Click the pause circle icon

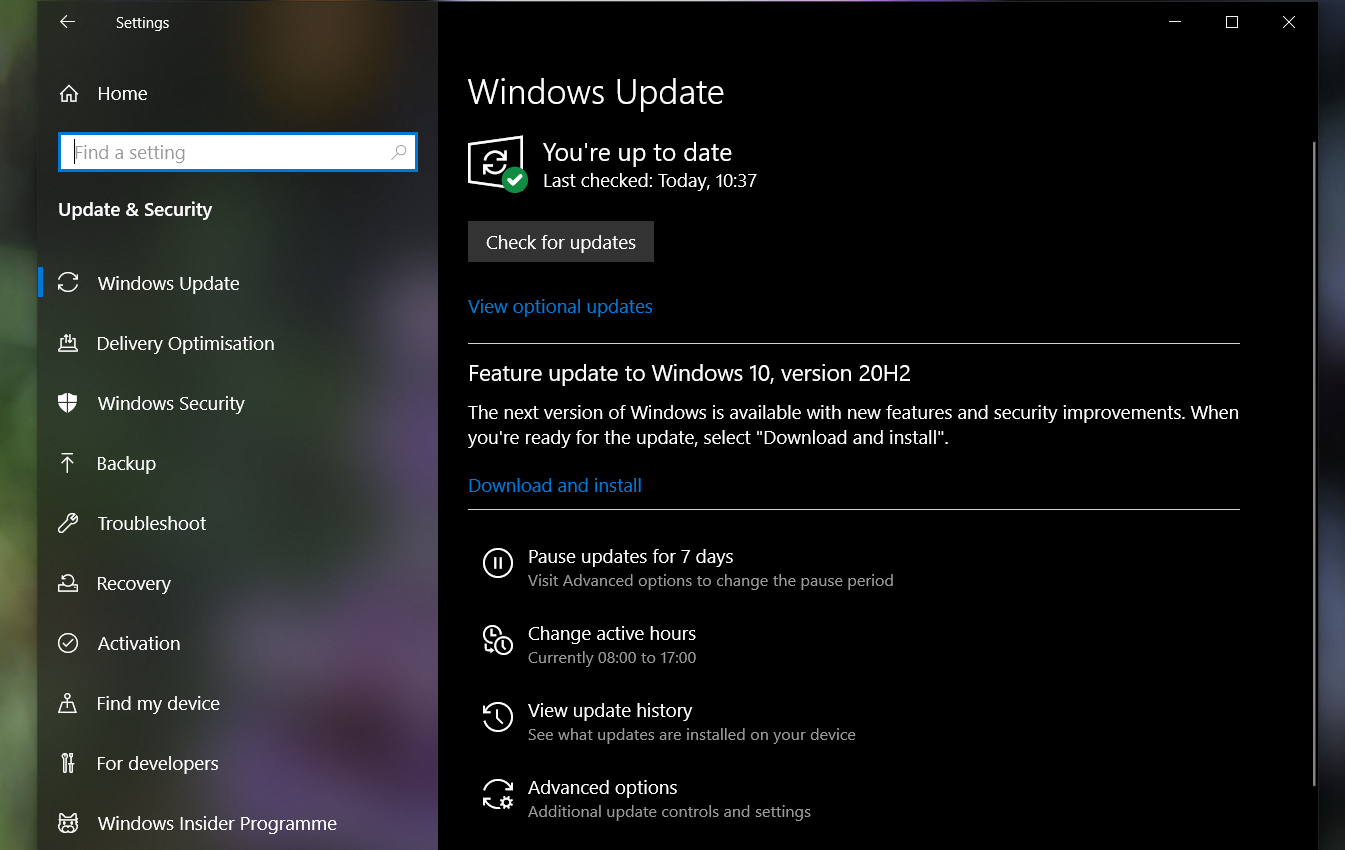pyautogui.click(x=498, y=563)
